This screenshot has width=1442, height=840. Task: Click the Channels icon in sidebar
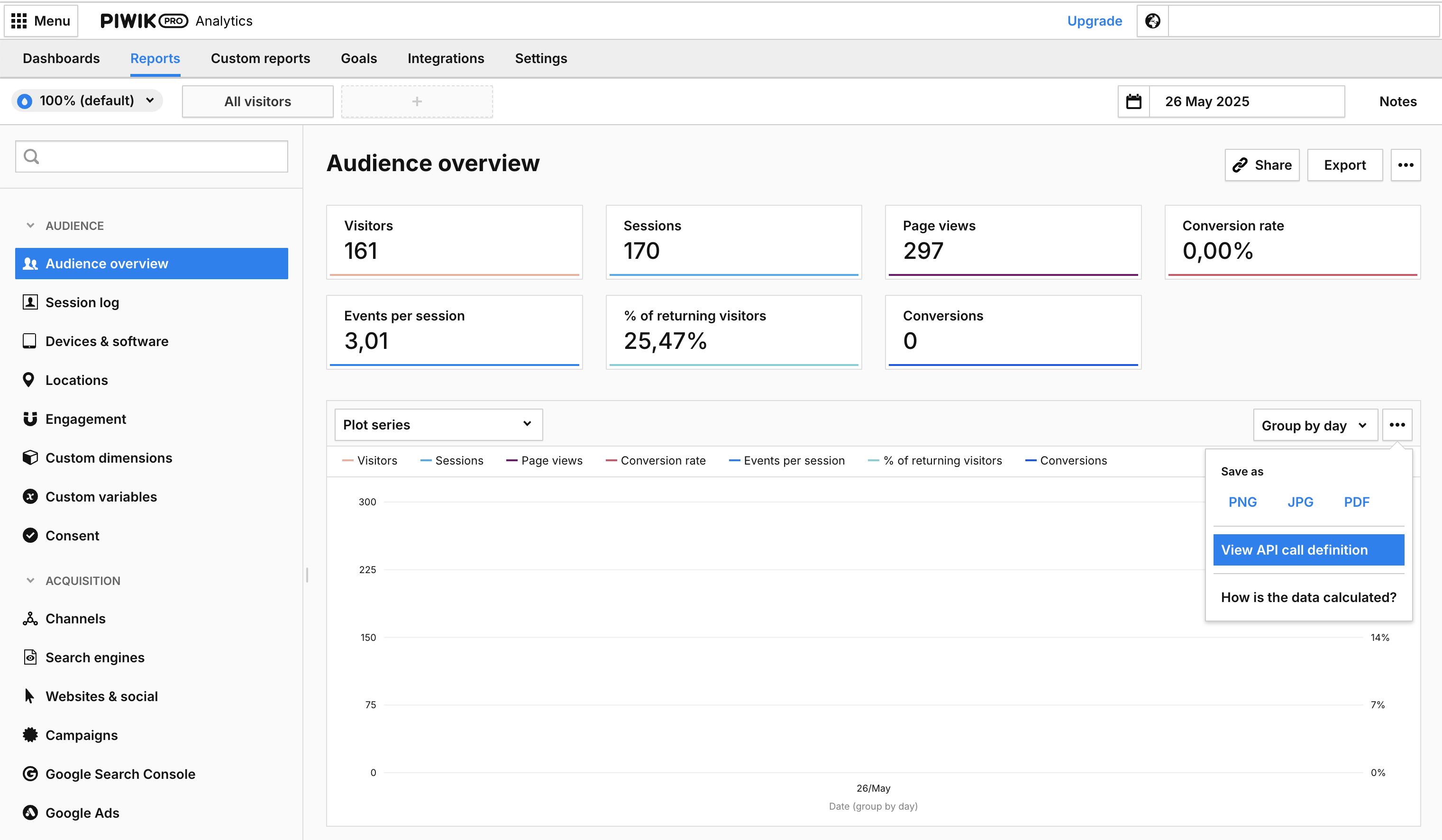click(30, 619)
